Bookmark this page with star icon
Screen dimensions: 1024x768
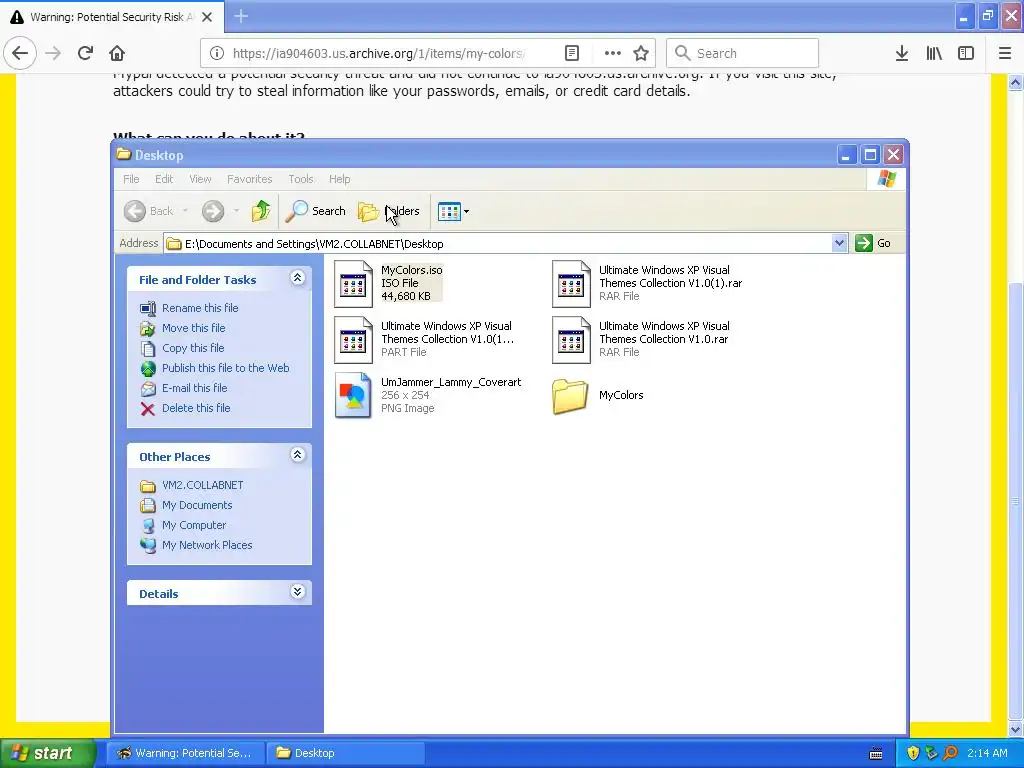pyautogui.click(x=641, y=54)
